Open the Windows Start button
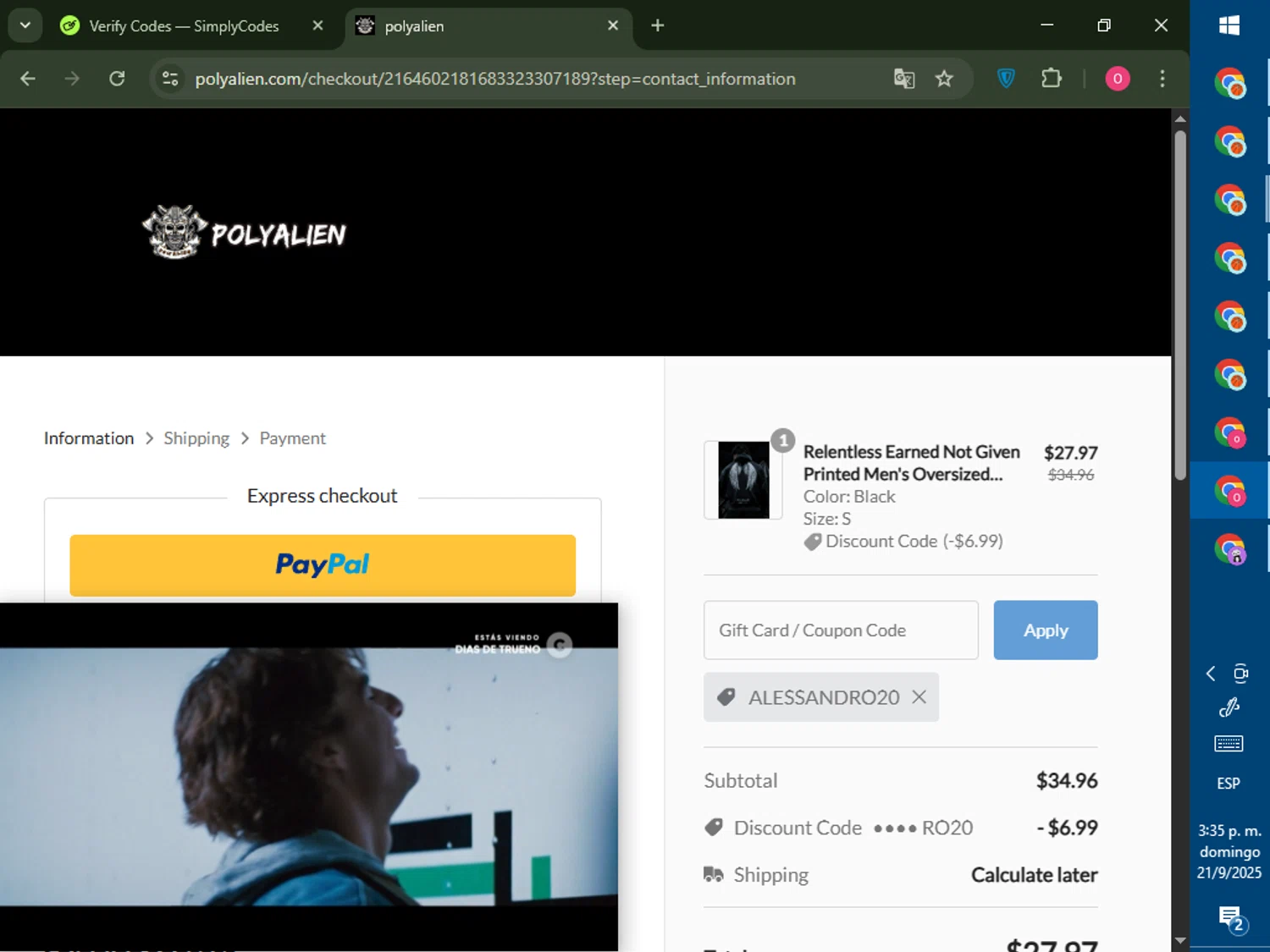This screenshot has width=1270, height=952. pos(1229,25)
